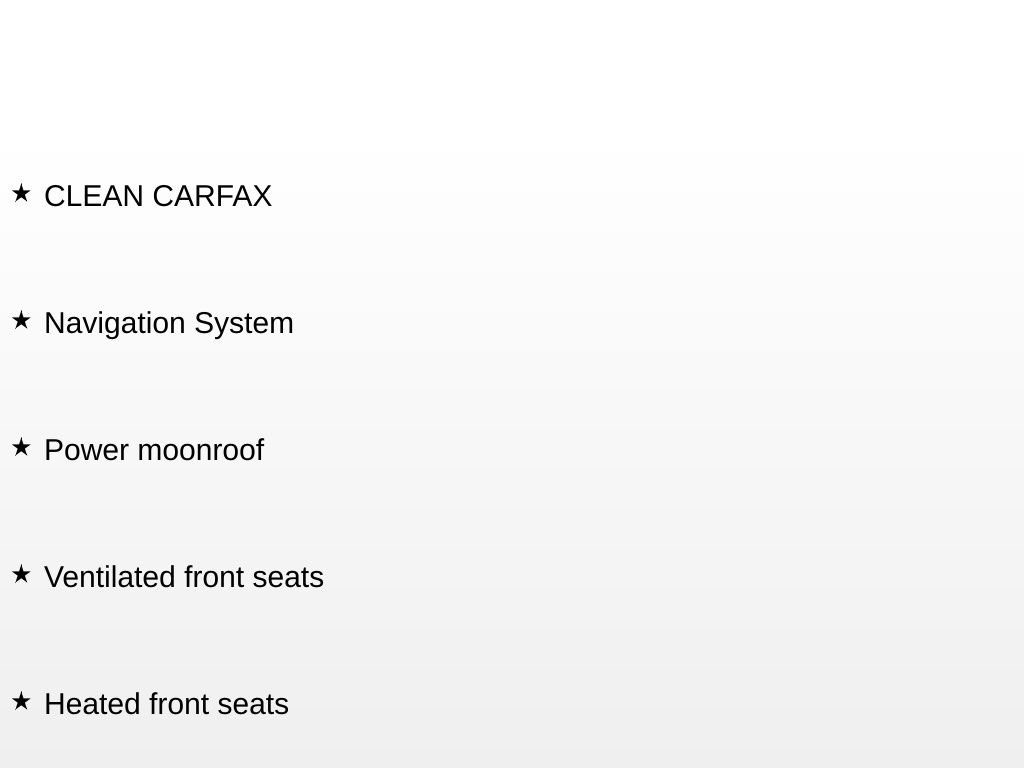Select the star icon before Power moonroof

point(21,447)
